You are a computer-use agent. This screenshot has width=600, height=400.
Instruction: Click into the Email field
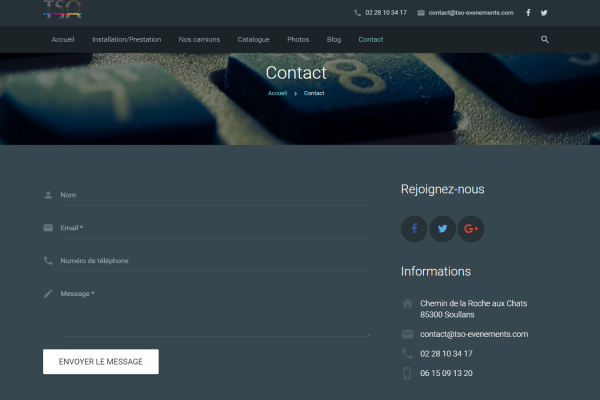pyautogui.click(x=210, y=228)
